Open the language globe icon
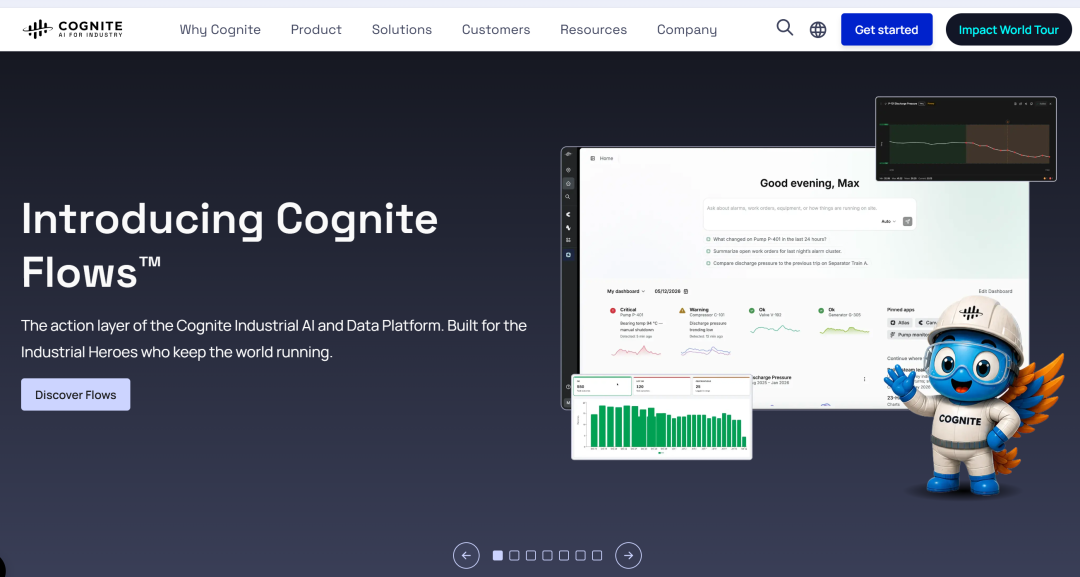This screenshot has height=577, width=1080. pos(818,30)
